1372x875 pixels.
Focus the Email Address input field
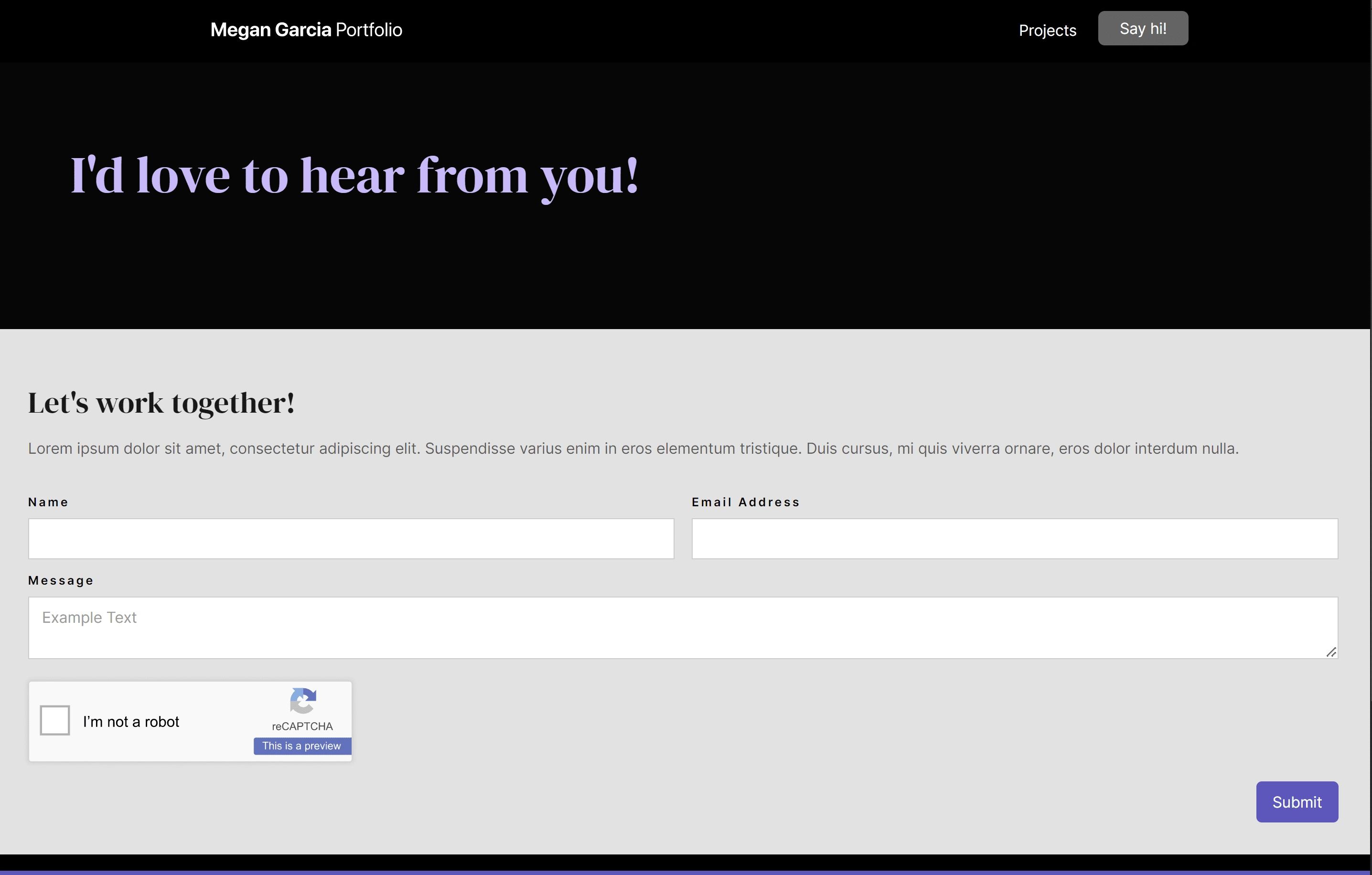point(1015,538)
